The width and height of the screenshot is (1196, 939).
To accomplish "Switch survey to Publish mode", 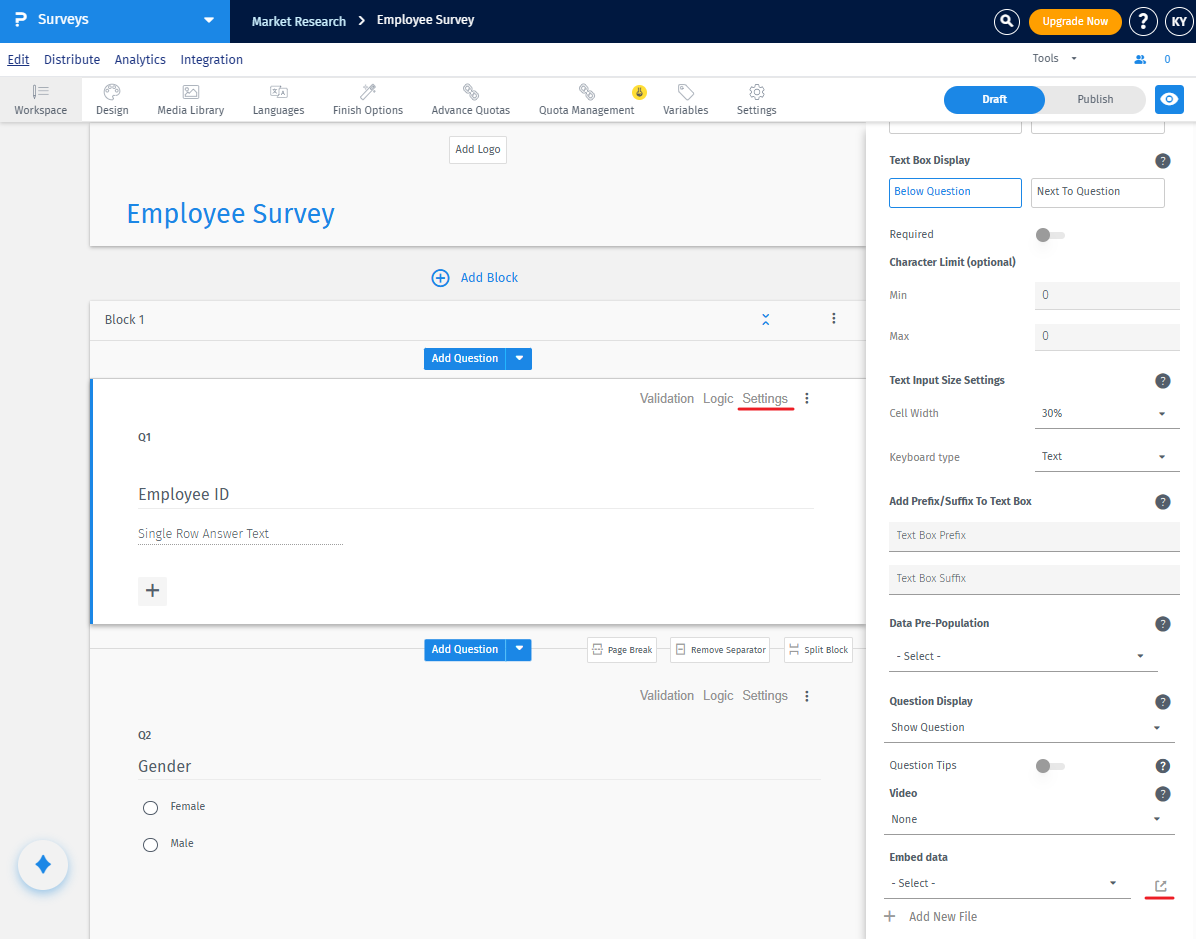I will coord(1095,99).
